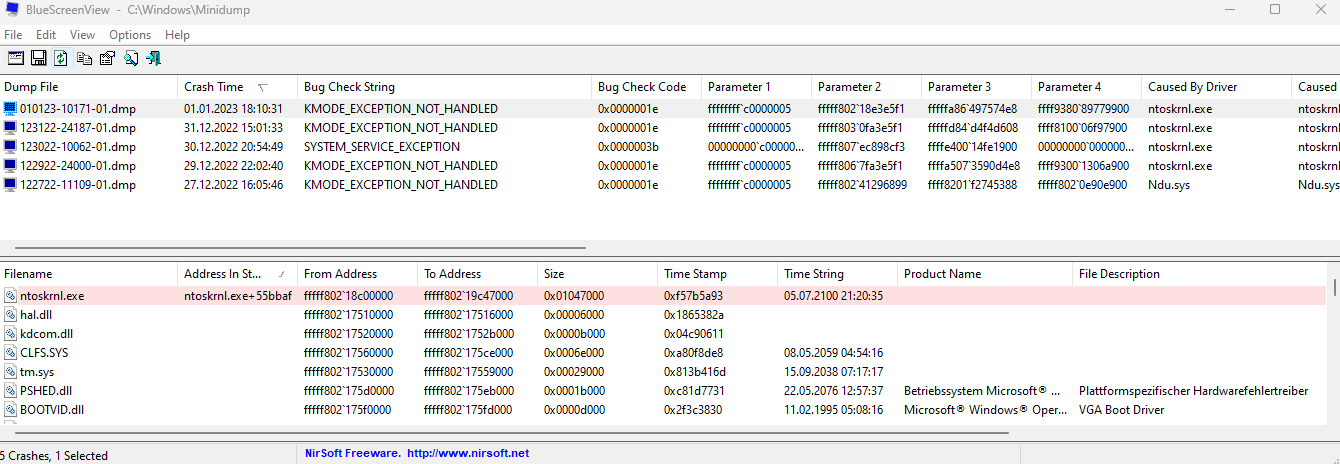Click file icon beside hal.dll
This screenshot has height=464, width=1340.
click(10, 314)
